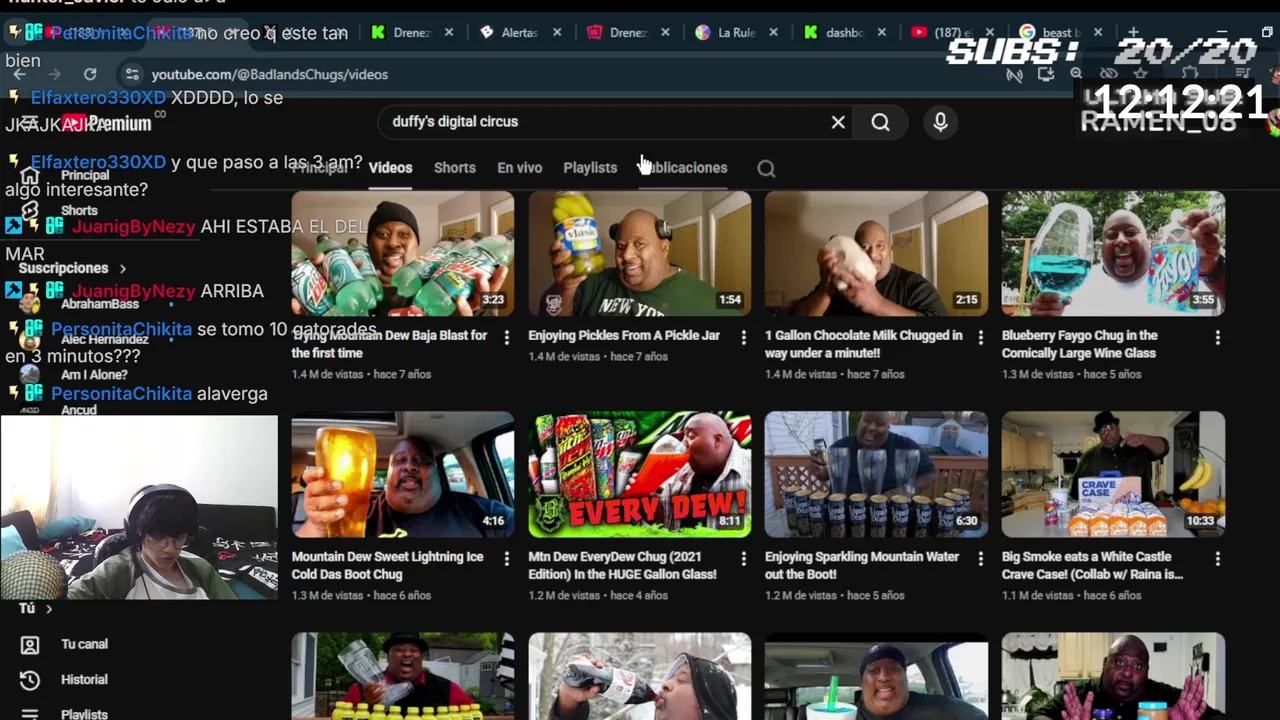Open more options for 1 Gallon Chocolate Milk video
This screenshot has width=1280, height=720.
point(980,338)
